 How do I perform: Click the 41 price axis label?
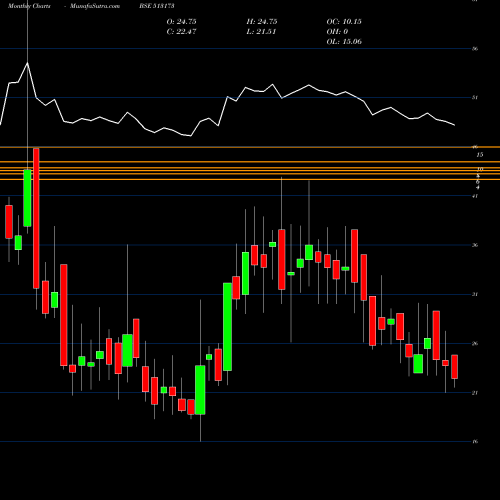click(475, 196)
